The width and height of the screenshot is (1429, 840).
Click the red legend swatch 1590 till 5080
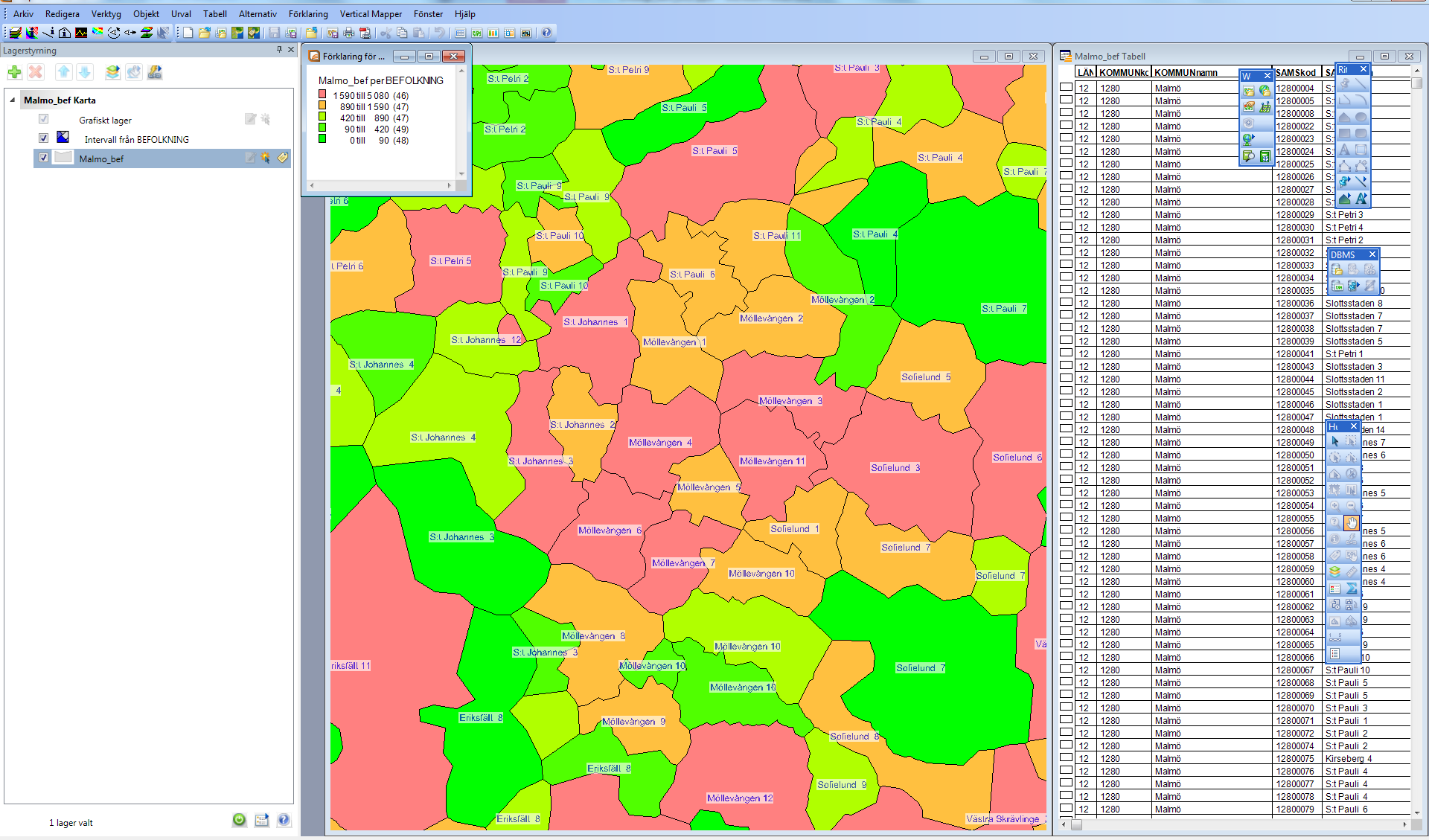tap(322, 94)
